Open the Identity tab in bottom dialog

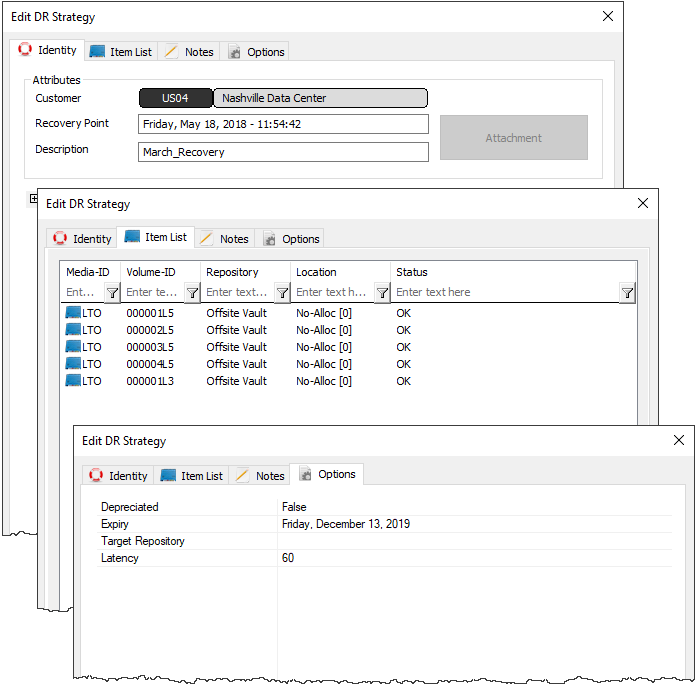click(118, 476)
